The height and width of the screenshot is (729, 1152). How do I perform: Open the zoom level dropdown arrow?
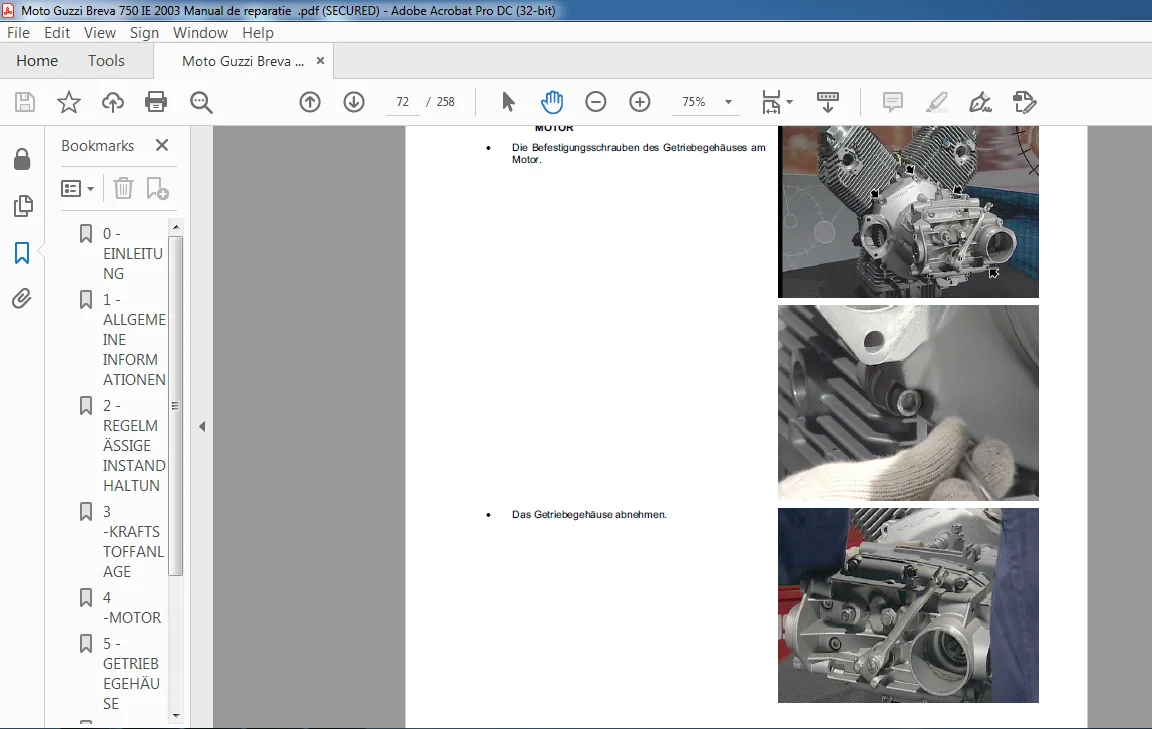[x=729, y=102]
